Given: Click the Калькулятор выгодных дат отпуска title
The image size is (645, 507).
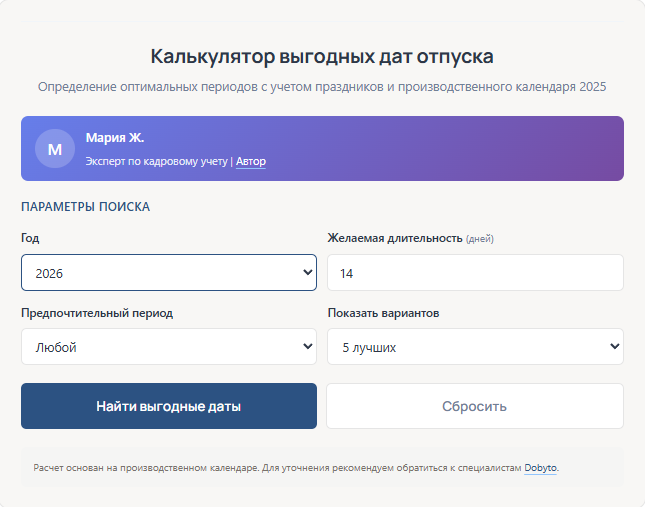Looking at the screenshot, I should 322,56.
